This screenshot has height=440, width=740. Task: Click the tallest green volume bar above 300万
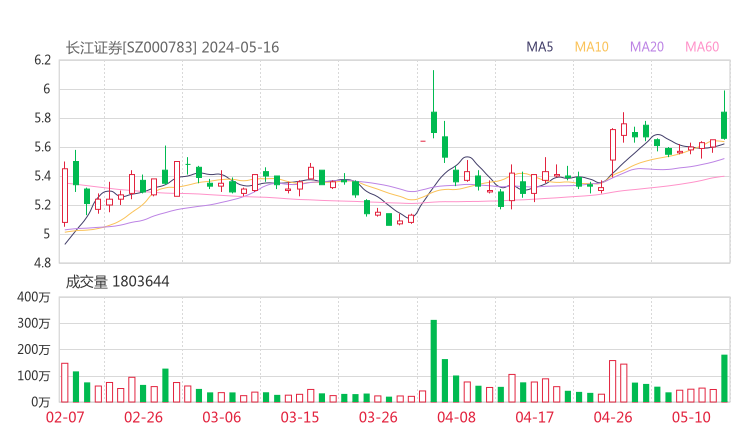click(x=434, y=361)
